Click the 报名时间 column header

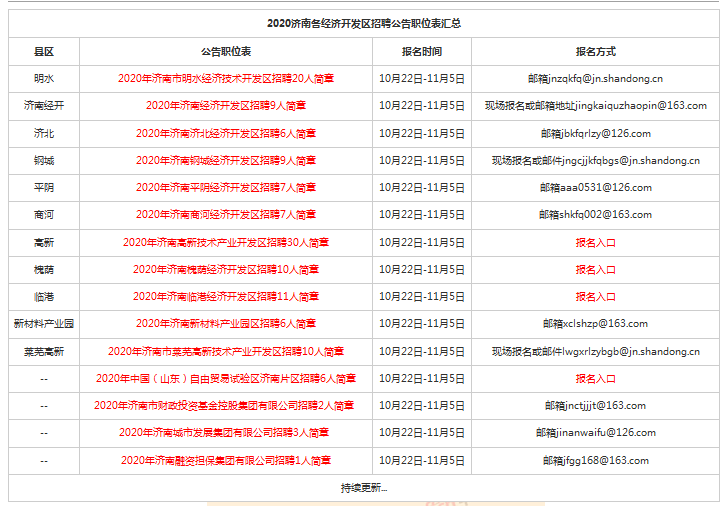point(422,52)
